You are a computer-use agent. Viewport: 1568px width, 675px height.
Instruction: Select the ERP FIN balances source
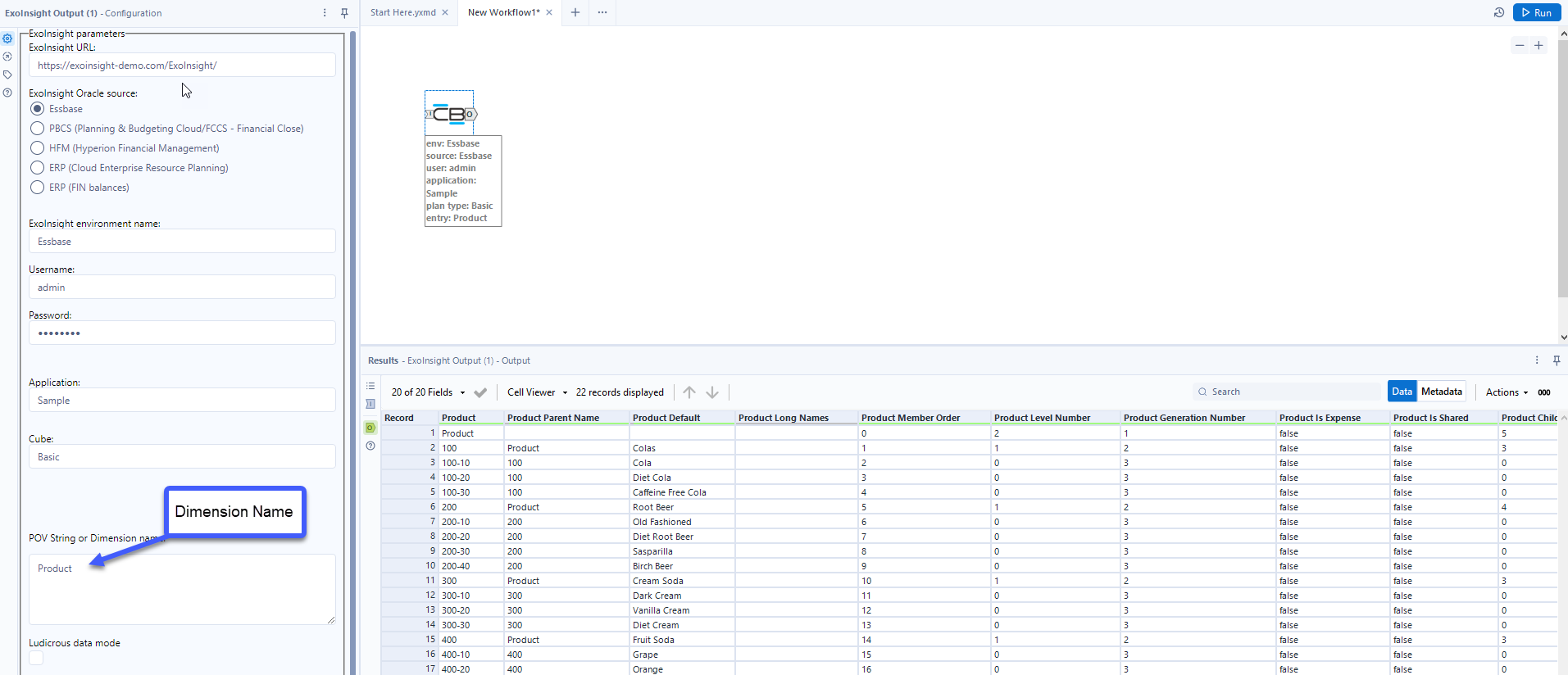click(37, 188)
